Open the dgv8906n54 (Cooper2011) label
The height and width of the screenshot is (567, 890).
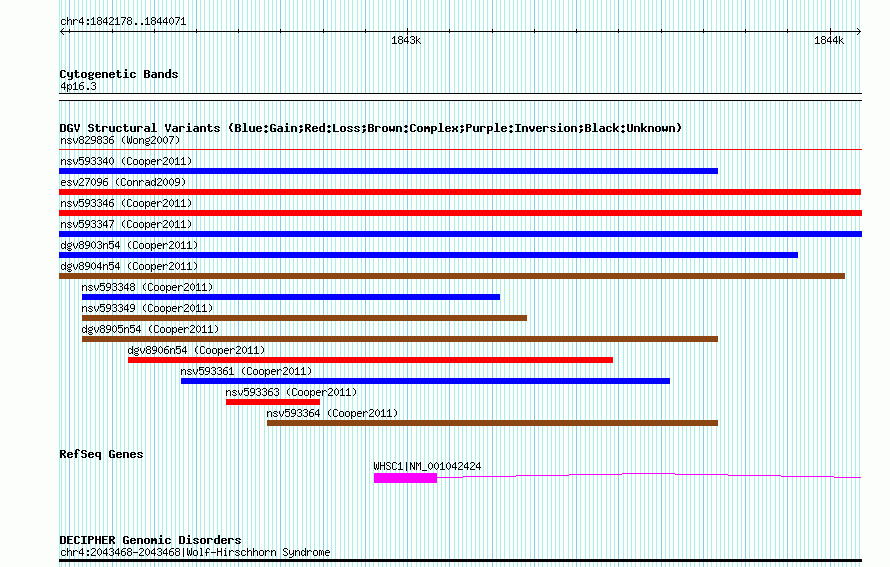pos(196,350)
